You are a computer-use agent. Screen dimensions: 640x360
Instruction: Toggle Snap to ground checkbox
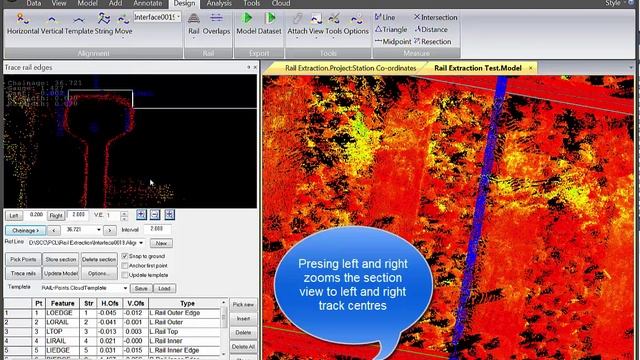tap(125, 256)
